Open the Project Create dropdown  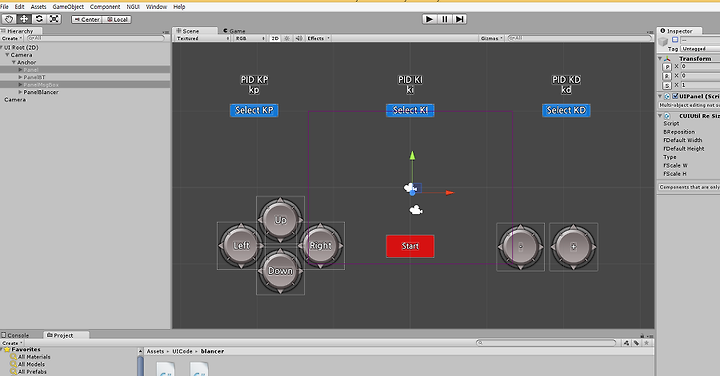(x=11, y=343)
